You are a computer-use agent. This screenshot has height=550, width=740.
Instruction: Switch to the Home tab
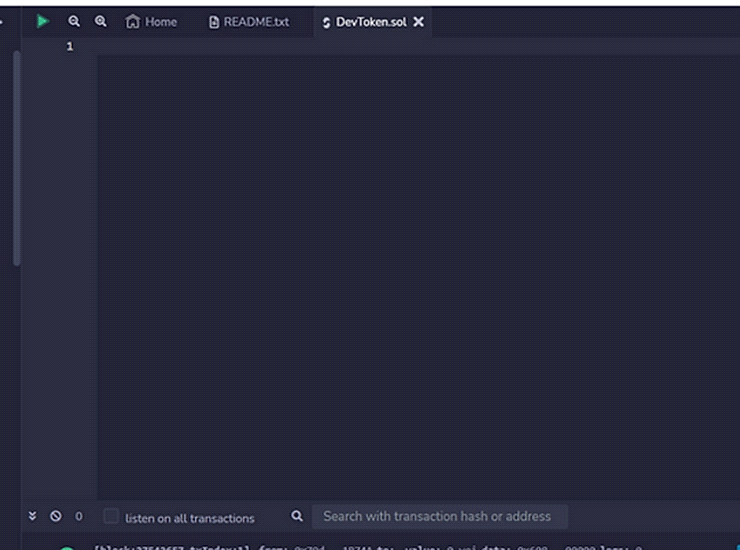[160, 22]
